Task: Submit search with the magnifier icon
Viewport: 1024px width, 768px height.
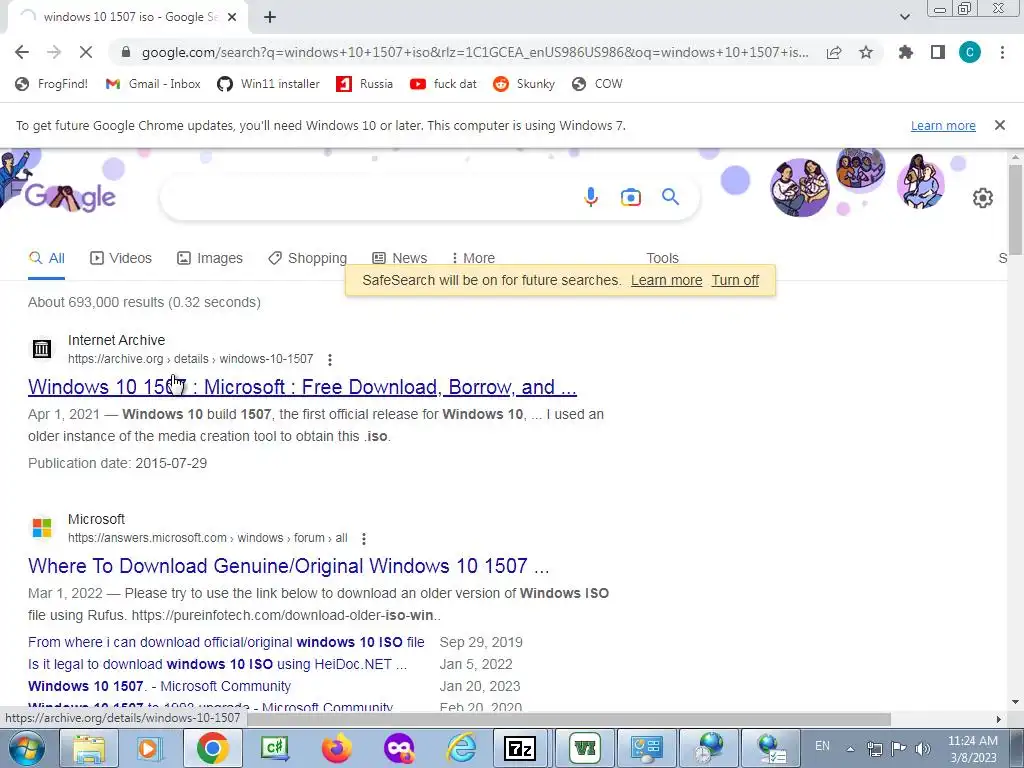Action: click(x=671, y=197)
